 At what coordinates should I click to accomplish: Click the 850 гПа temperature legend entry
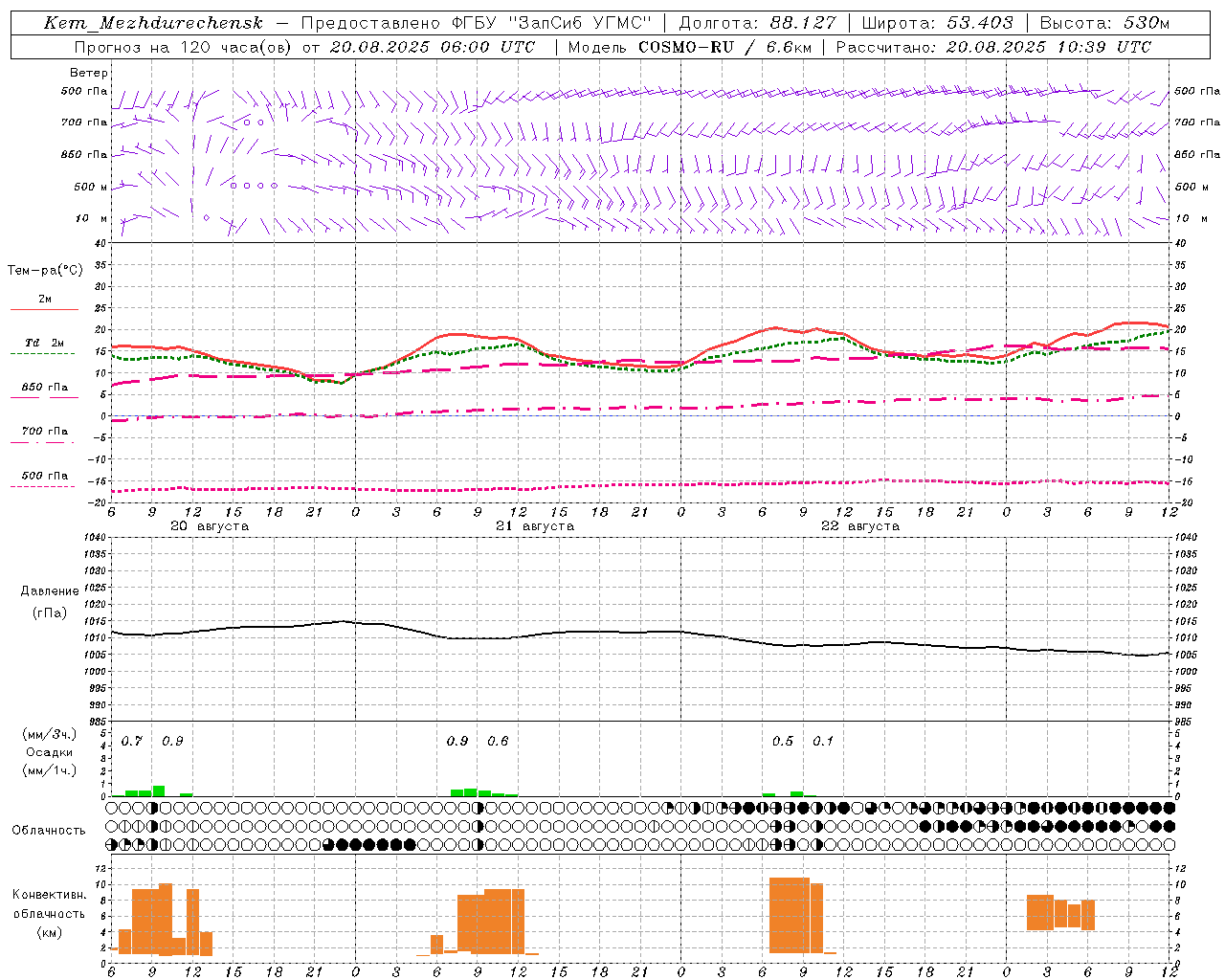(45, 388)
